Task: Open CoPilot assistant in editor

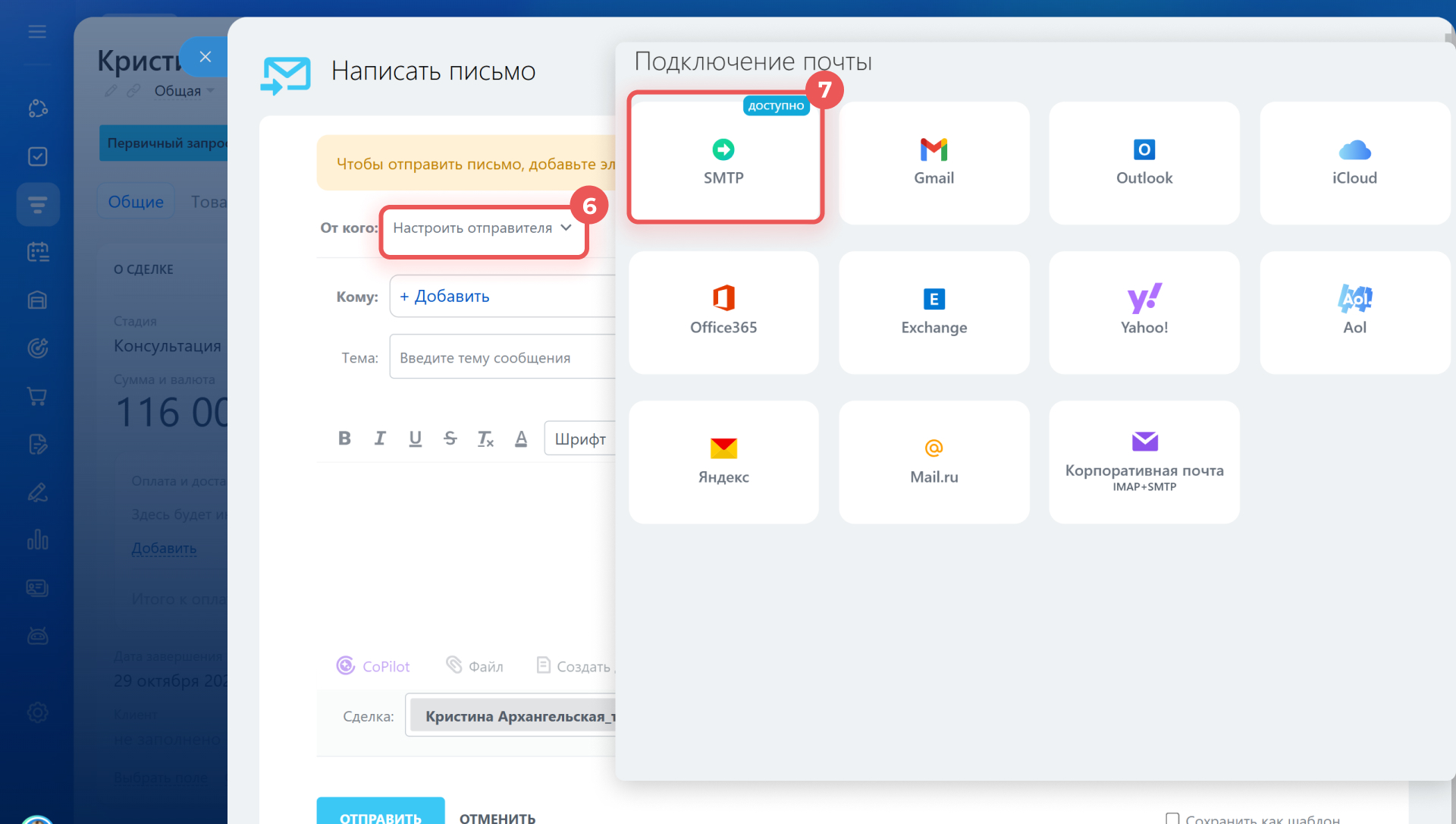Action: (x=373, y=666)
